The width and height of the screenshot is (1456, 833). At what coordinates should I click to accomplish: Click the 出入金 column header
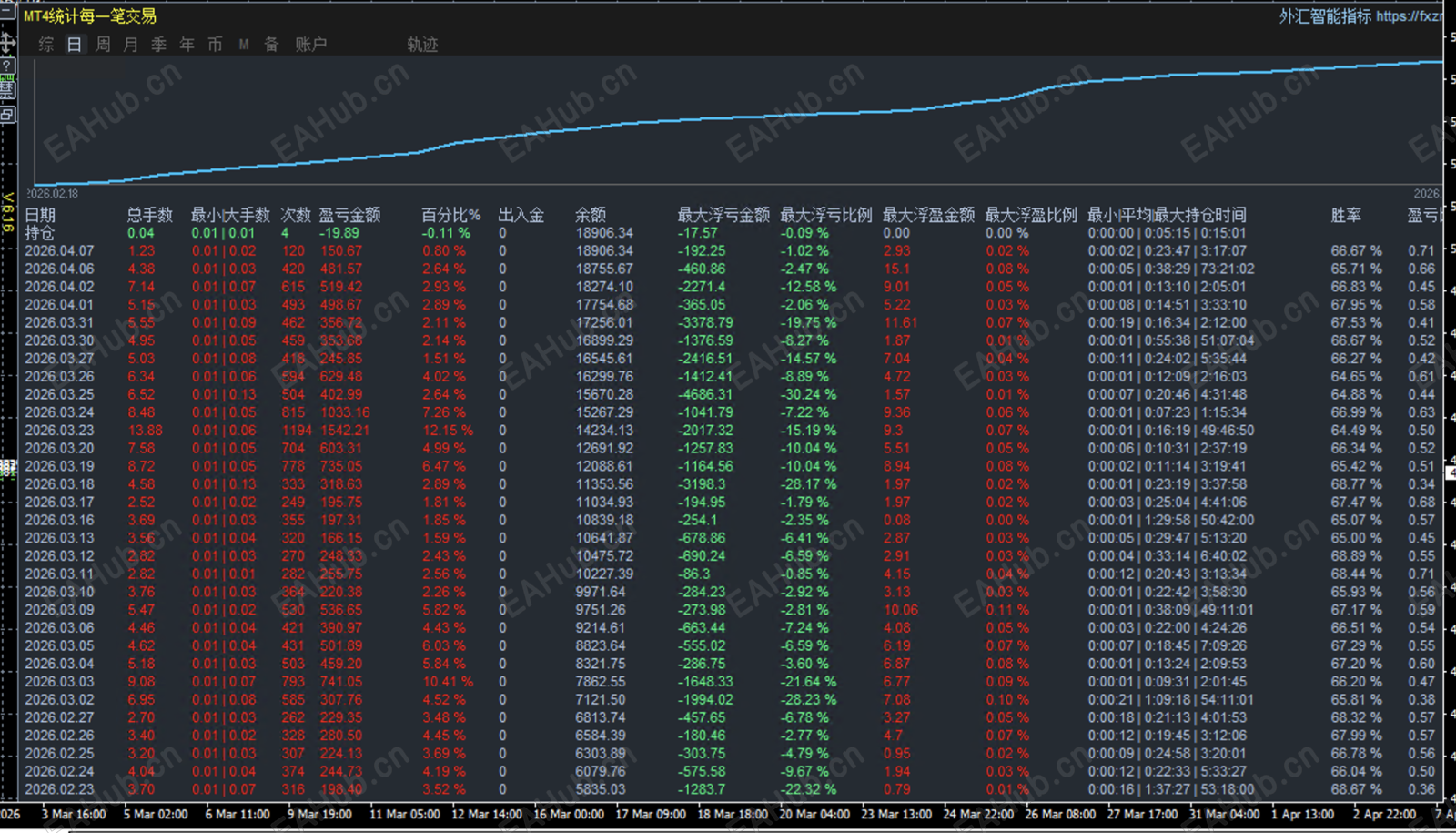tap(521, 215)
